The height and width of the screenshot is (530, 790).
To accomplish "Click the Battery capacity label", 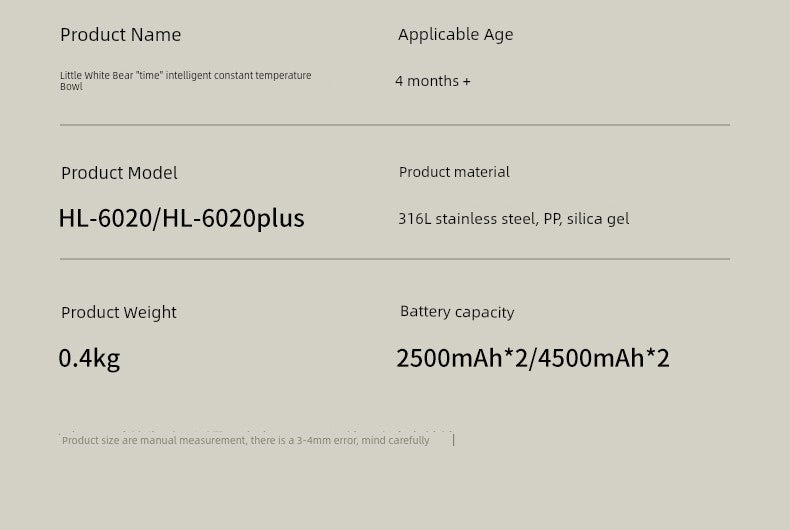I will (x=457, y=312).
